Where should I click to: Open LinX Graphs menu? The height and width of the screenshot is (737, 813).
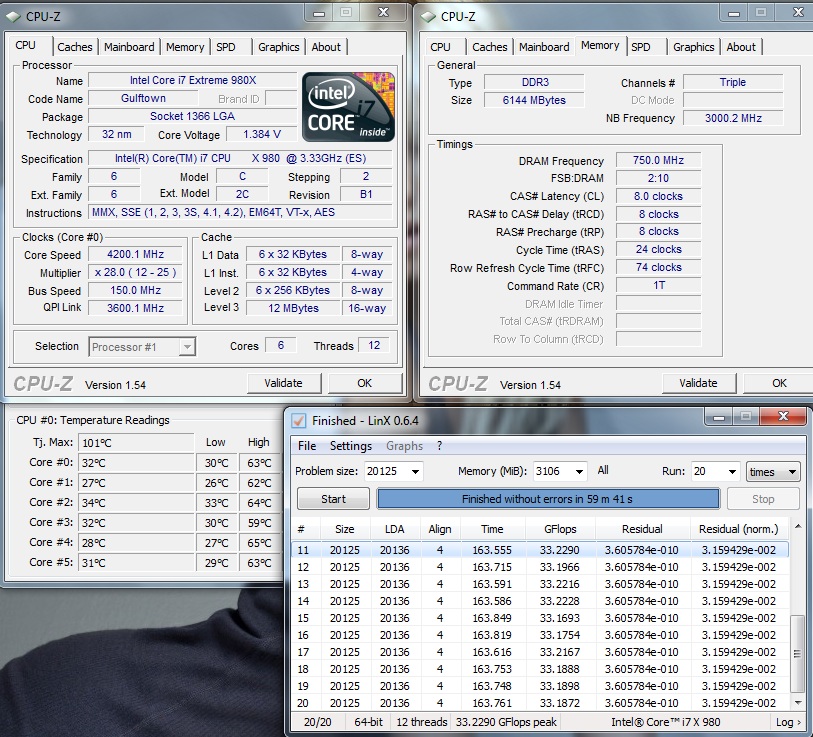[x=404, y=446]
